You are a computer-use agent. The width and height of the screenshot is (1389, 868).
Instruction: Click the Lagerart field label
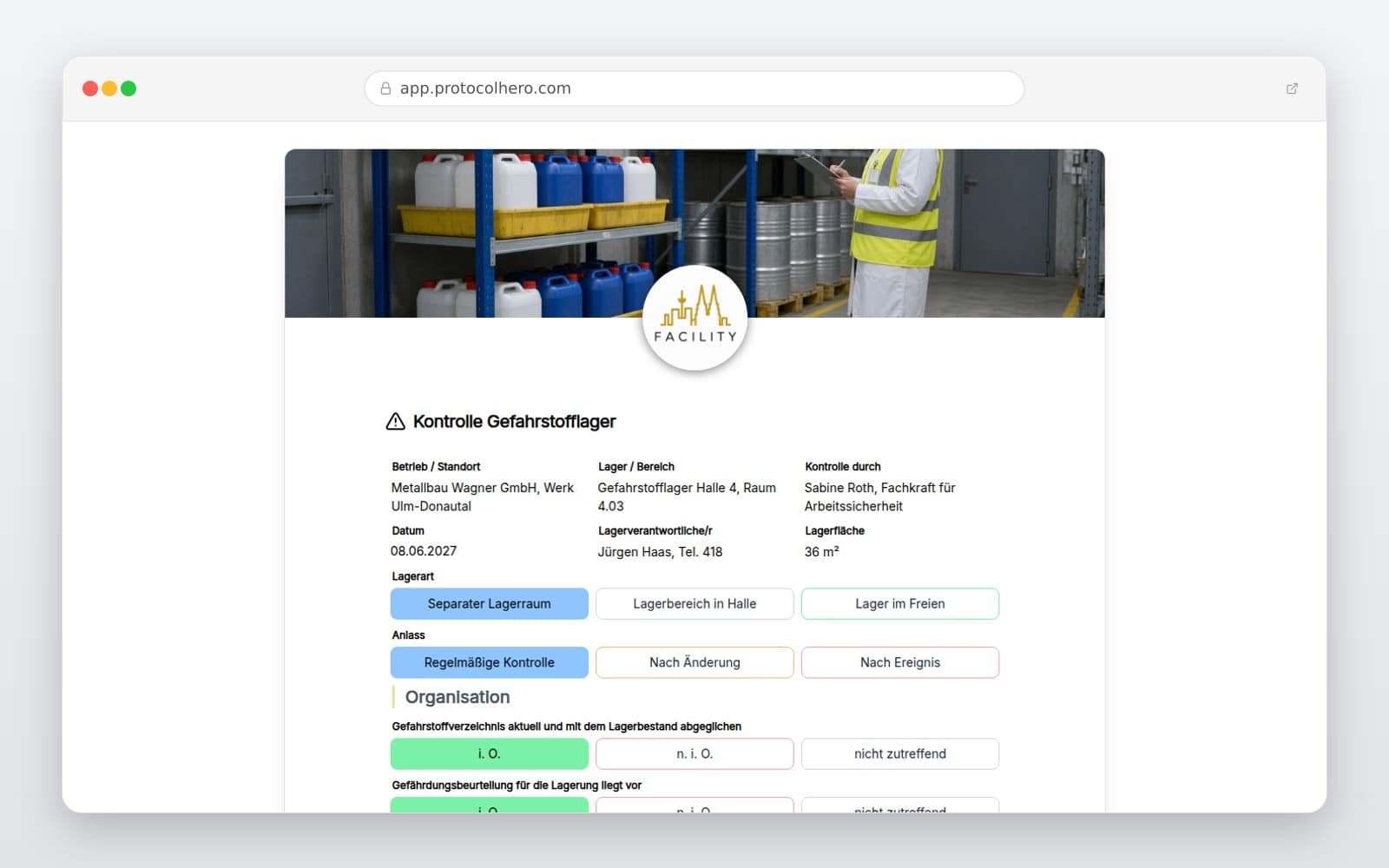412,576
